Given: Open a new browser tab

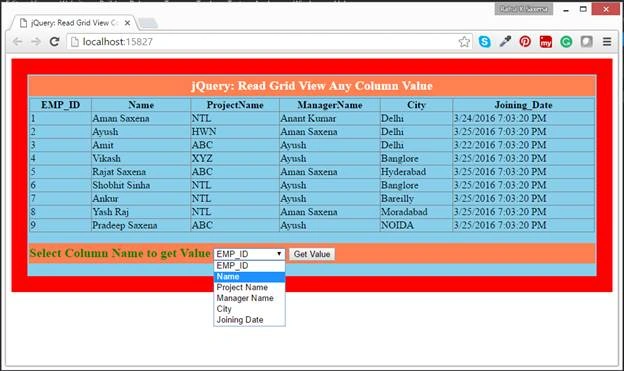Looking at the screenshot, I should point(148,23).
